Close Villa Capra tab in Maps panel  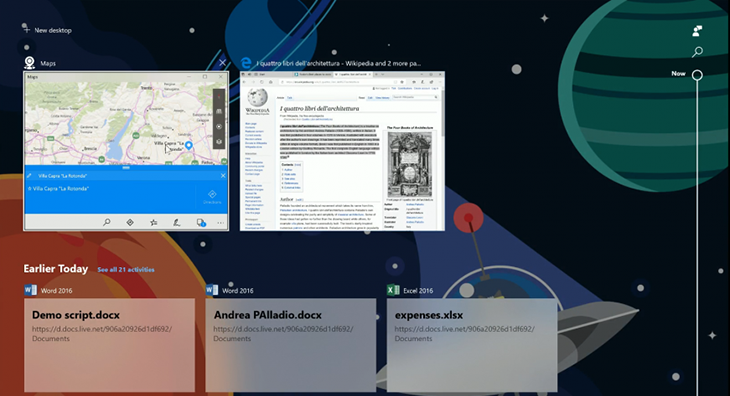point(223,175)
